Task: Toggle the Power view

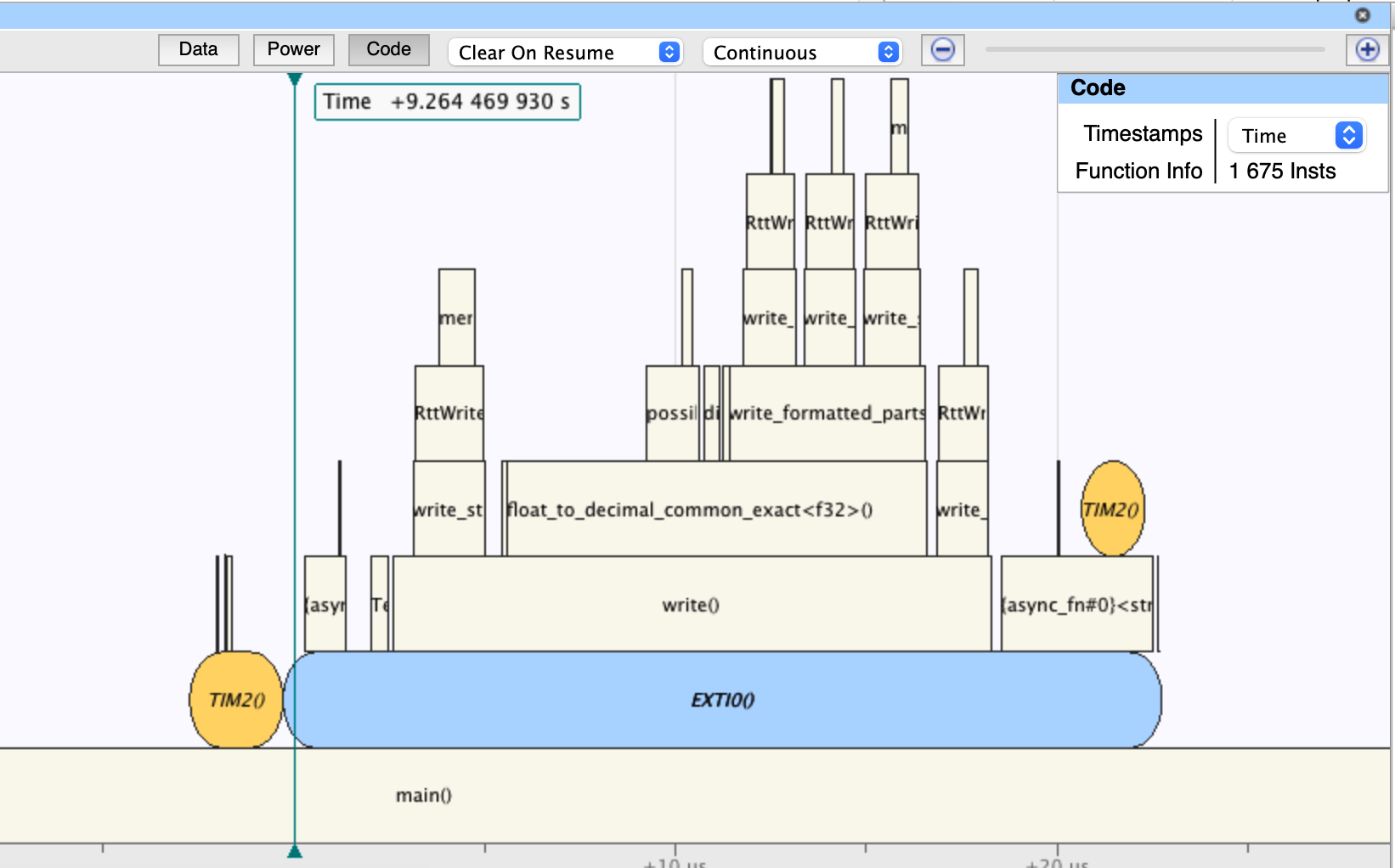Action: pos(293,49)
